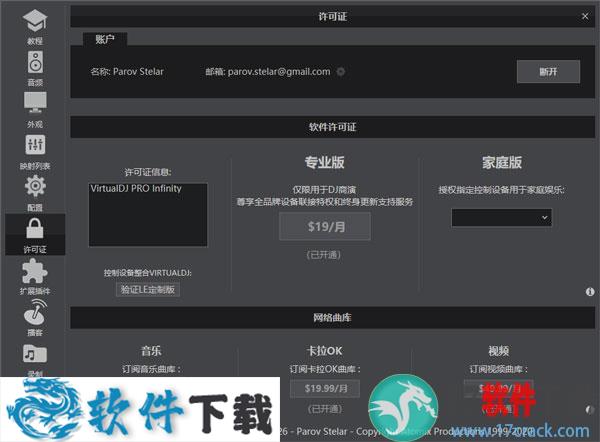Click the 名称: Parov Stelar text

[127, 72]
